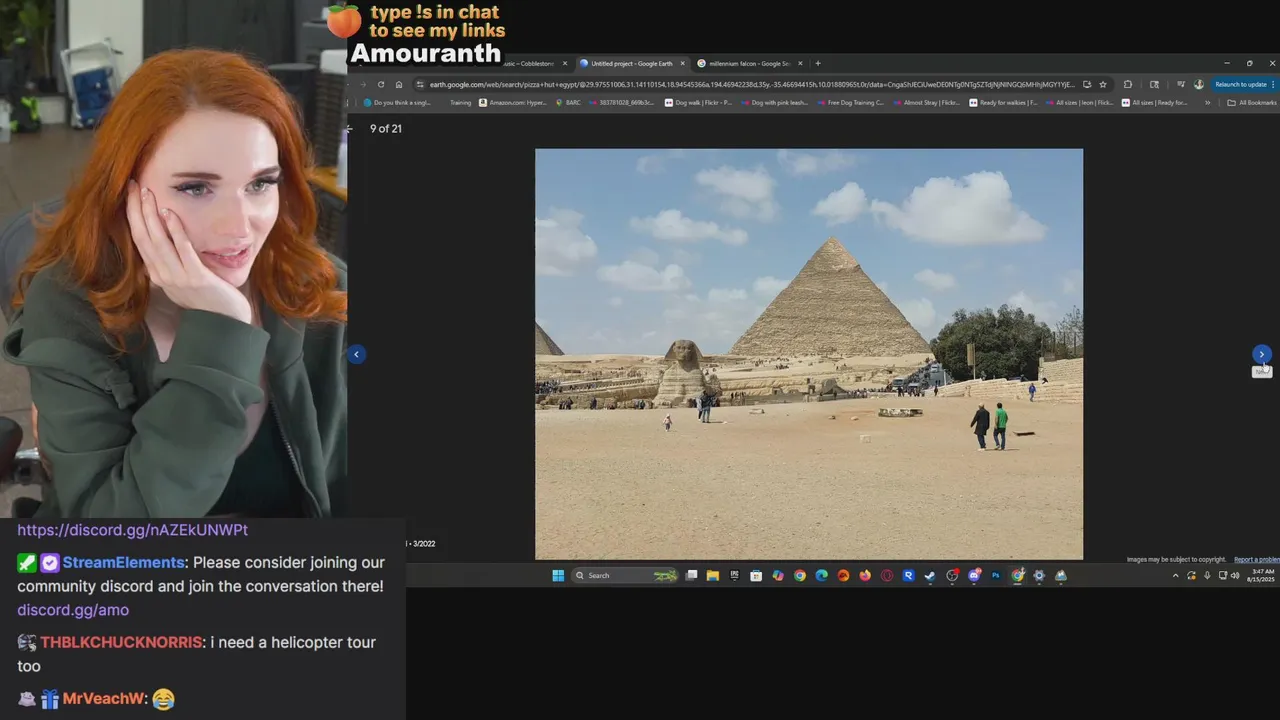View site information icon beside the URL
Image resolution: width=1280 pixels, height=720 pixels.
click(x=420, y=84)
